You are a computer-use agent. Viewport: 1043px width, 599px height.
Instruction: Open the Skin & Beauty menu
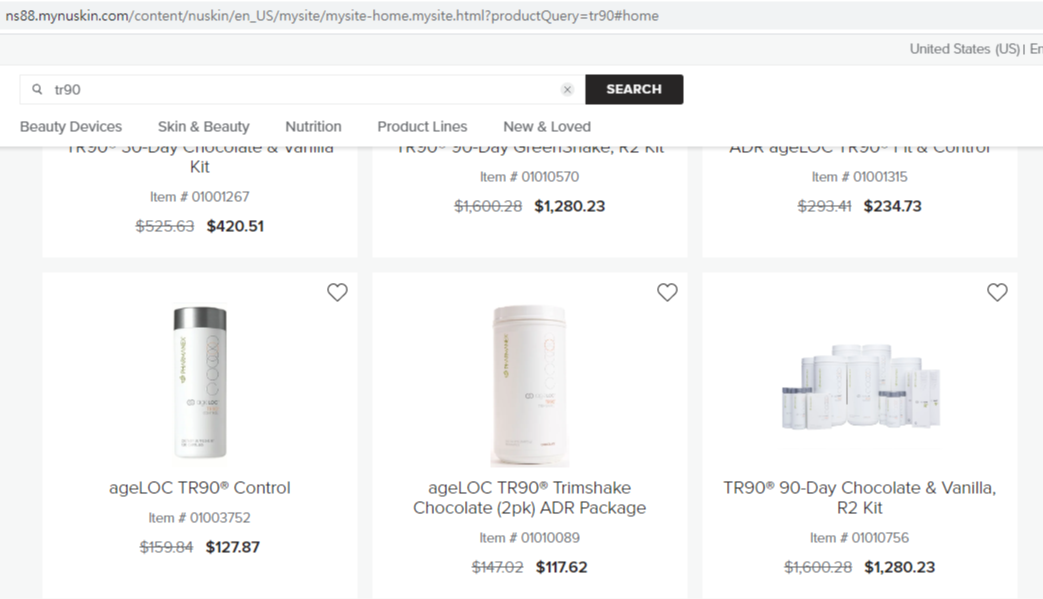[x=204, y=126]
